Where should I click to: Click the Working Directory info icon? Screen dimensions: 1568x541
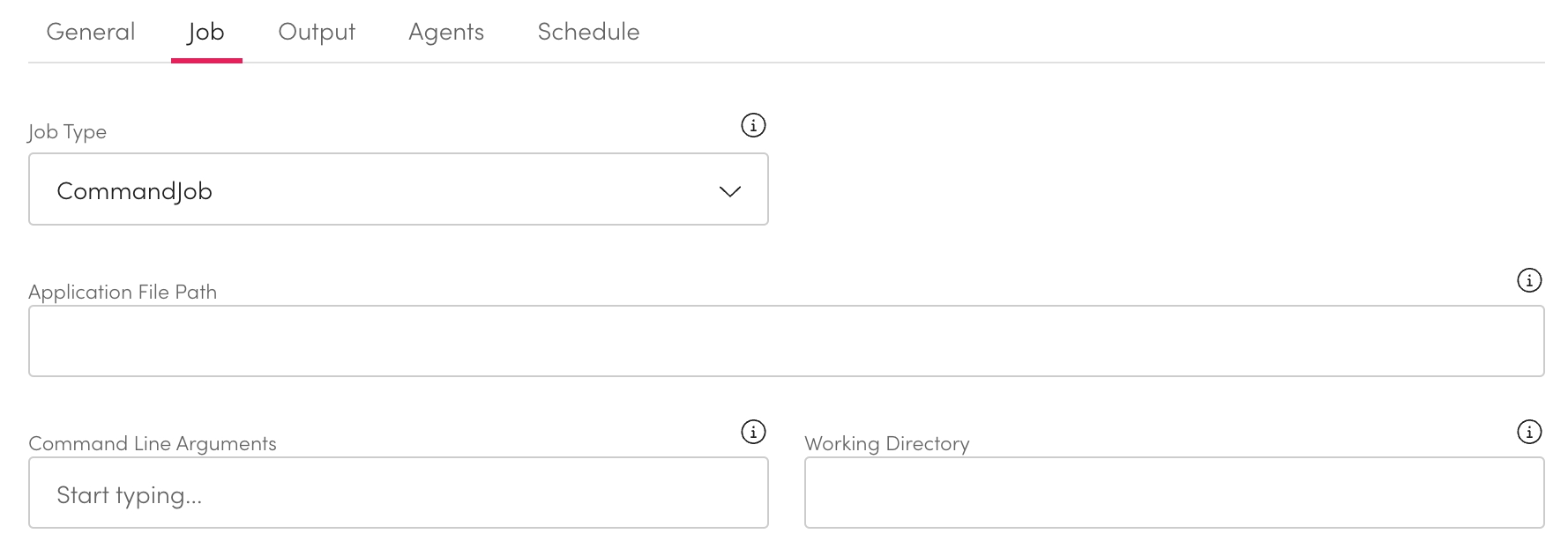[1528, 432]
